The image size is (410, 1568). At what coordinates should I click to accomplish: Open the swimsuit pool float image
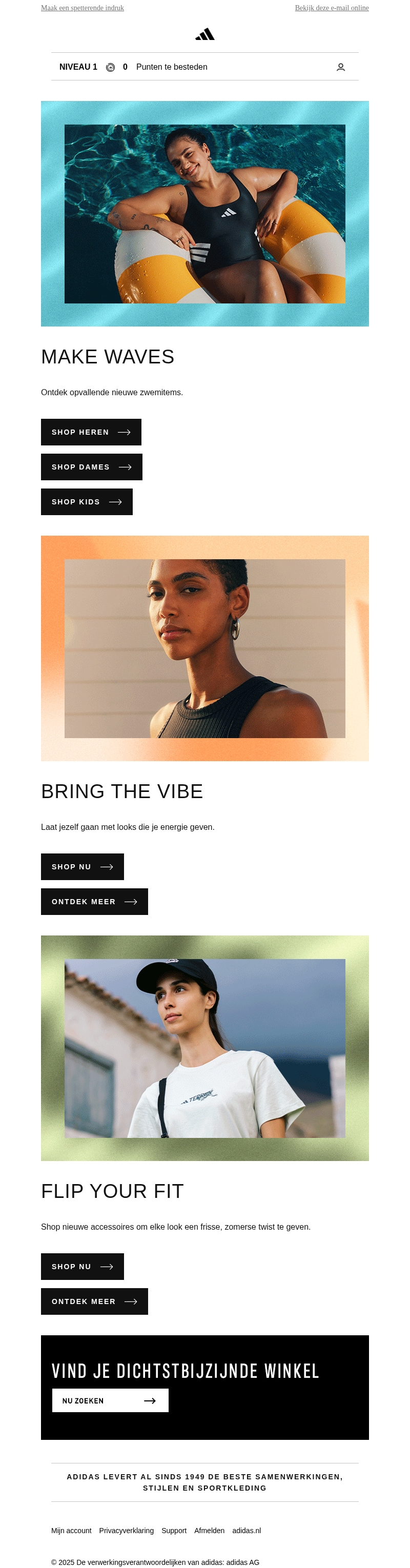point(205,214)
